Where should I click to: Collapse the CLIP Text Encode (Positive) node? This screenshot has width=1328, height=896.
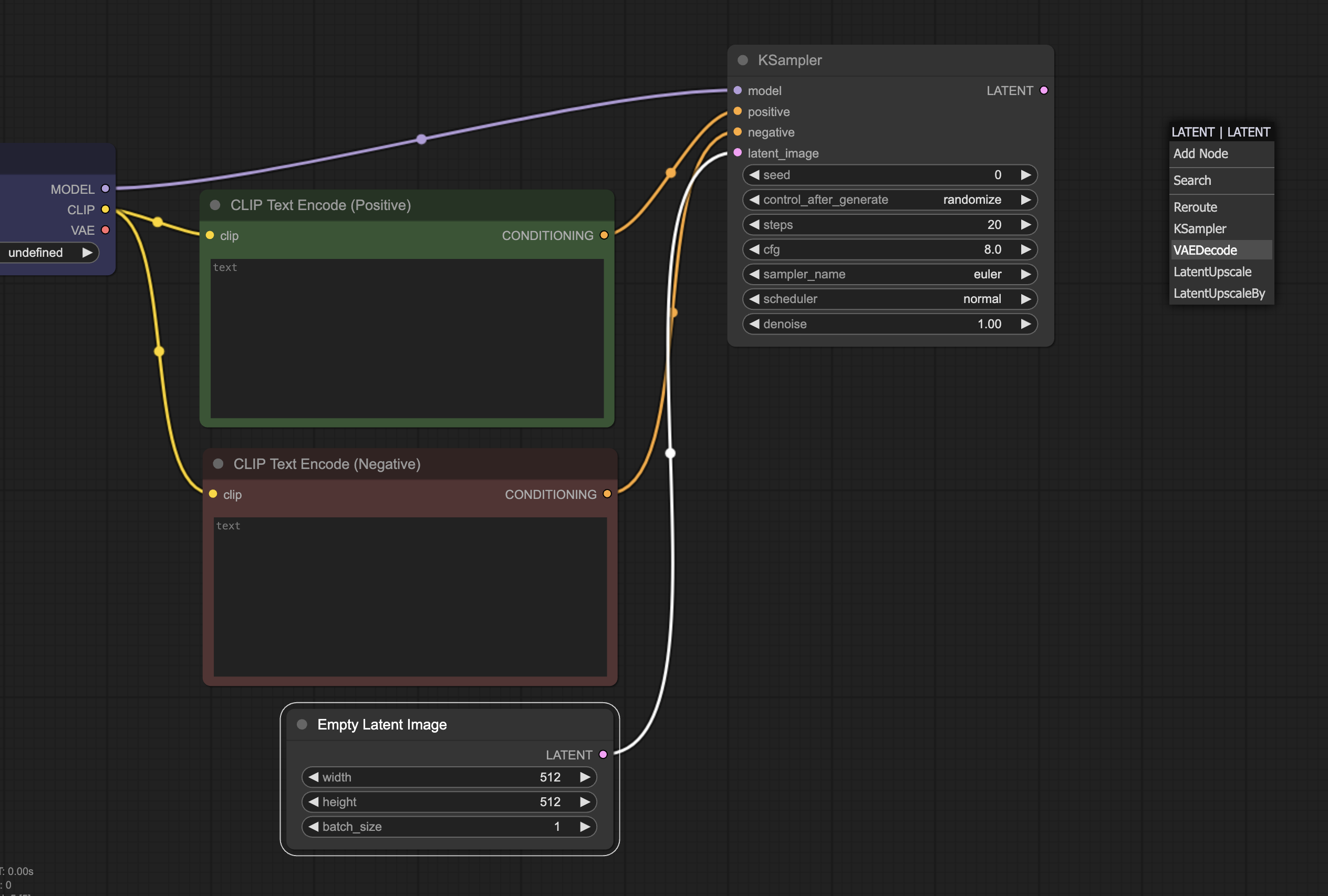pyautogui.click(x=215, y=205)
